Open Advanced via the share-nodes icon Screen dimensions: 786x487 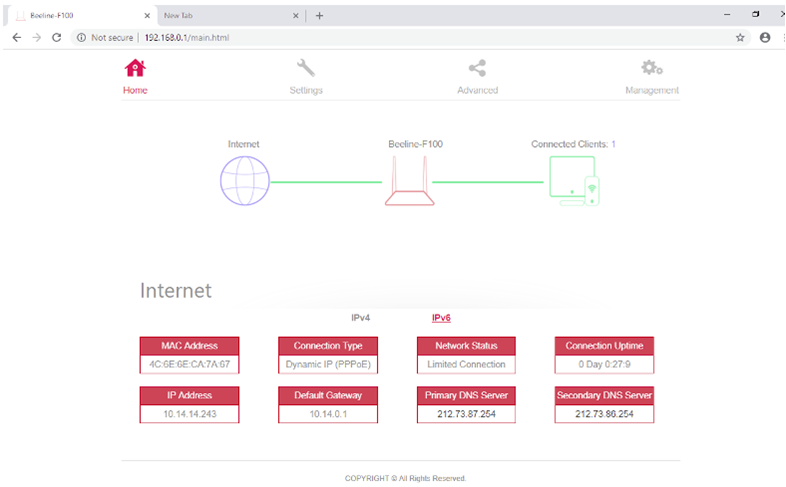477,68
